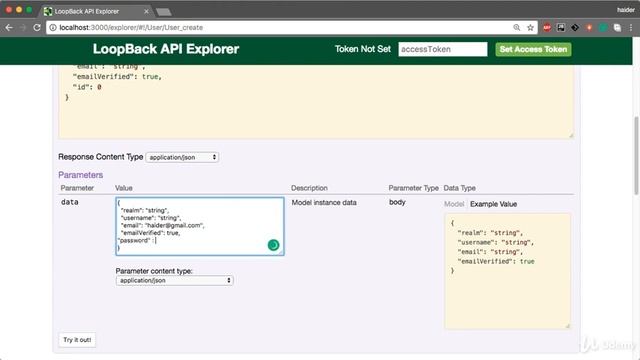The image size is (640, 360).
Task: Open a new browser tab
Action: (164, 12)
